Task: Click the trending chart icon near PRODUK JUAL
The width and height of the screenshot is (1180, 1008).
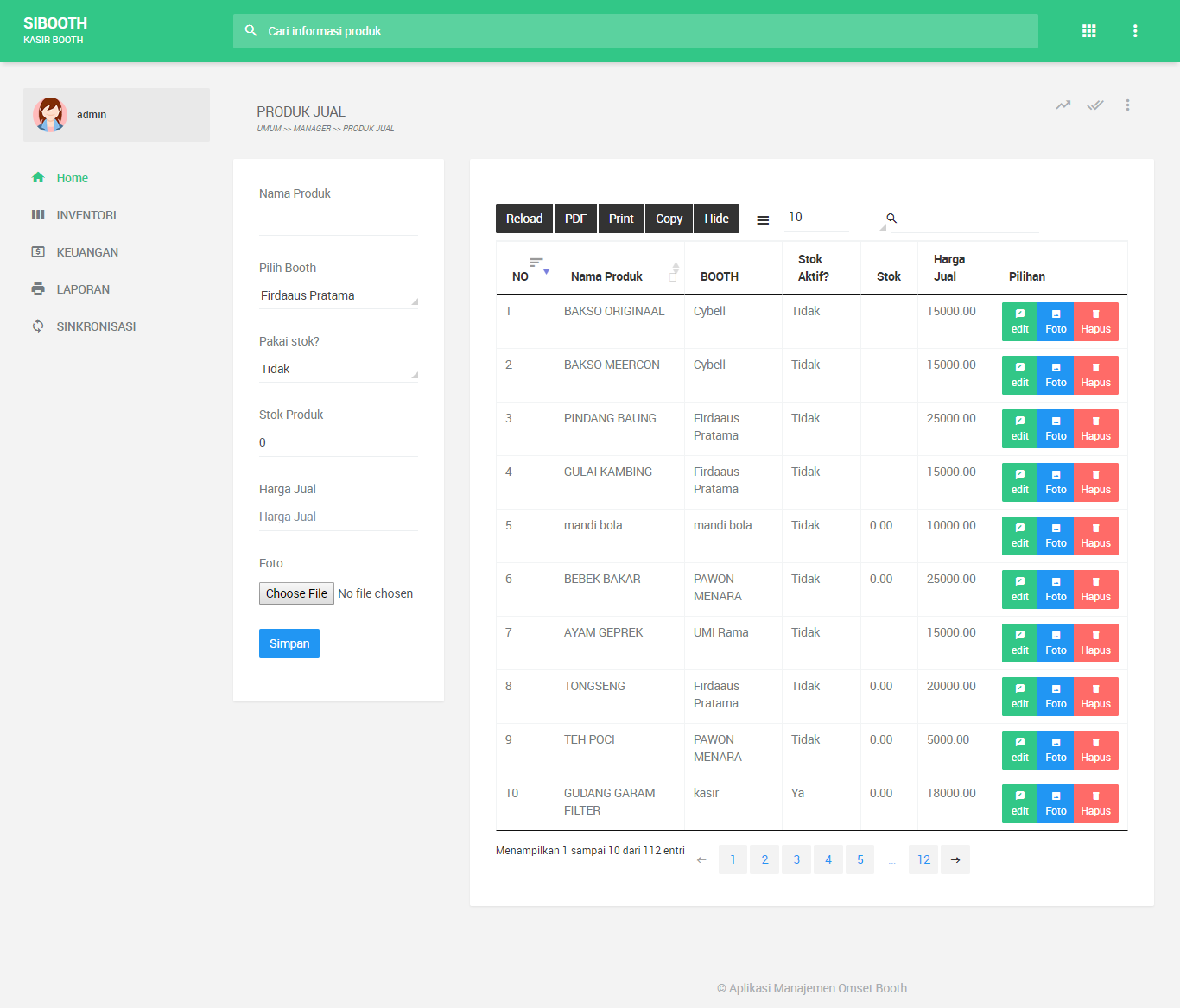Action: coord(1063,105)
